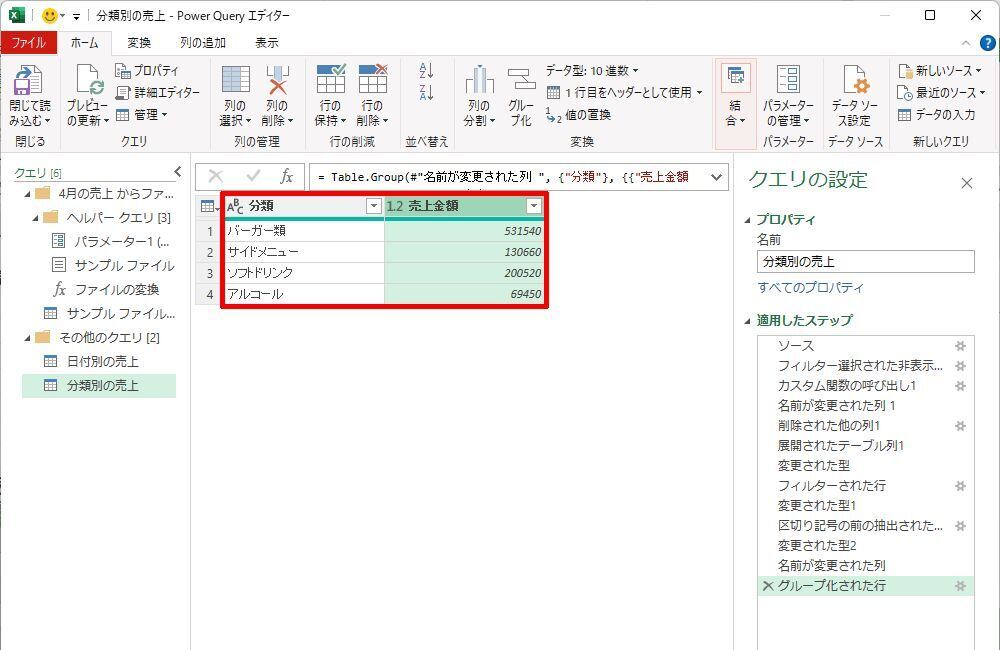This screenshot has width=1000, height=650.
Task: Click the すべてのプロパティ link
Action: [810, 288]
